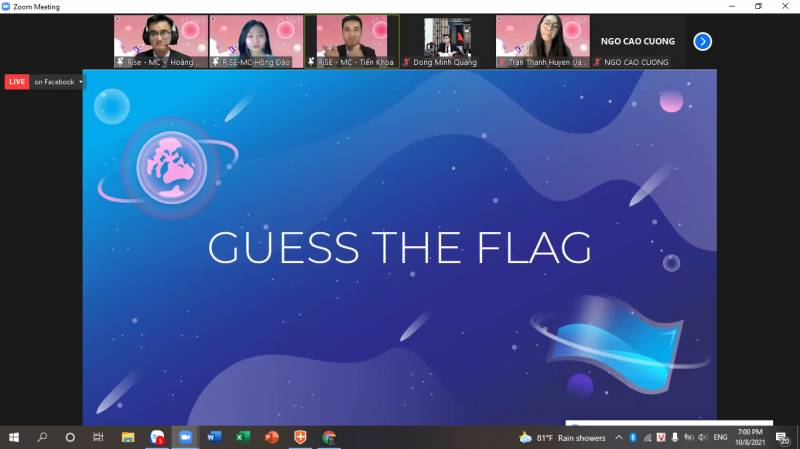Open the notification center icon
Screen dimensions: 800x449
(783, 437)
